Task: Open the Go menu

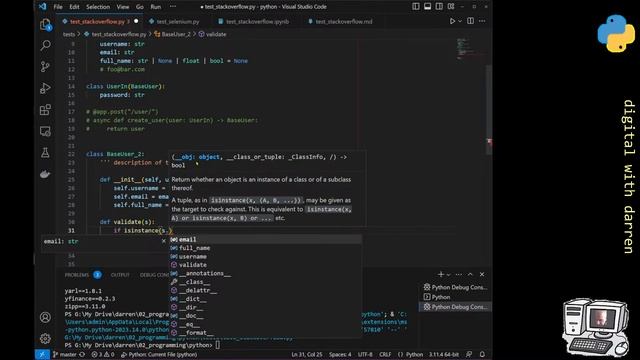Action: pyautogui.click(x=140, y=7)
